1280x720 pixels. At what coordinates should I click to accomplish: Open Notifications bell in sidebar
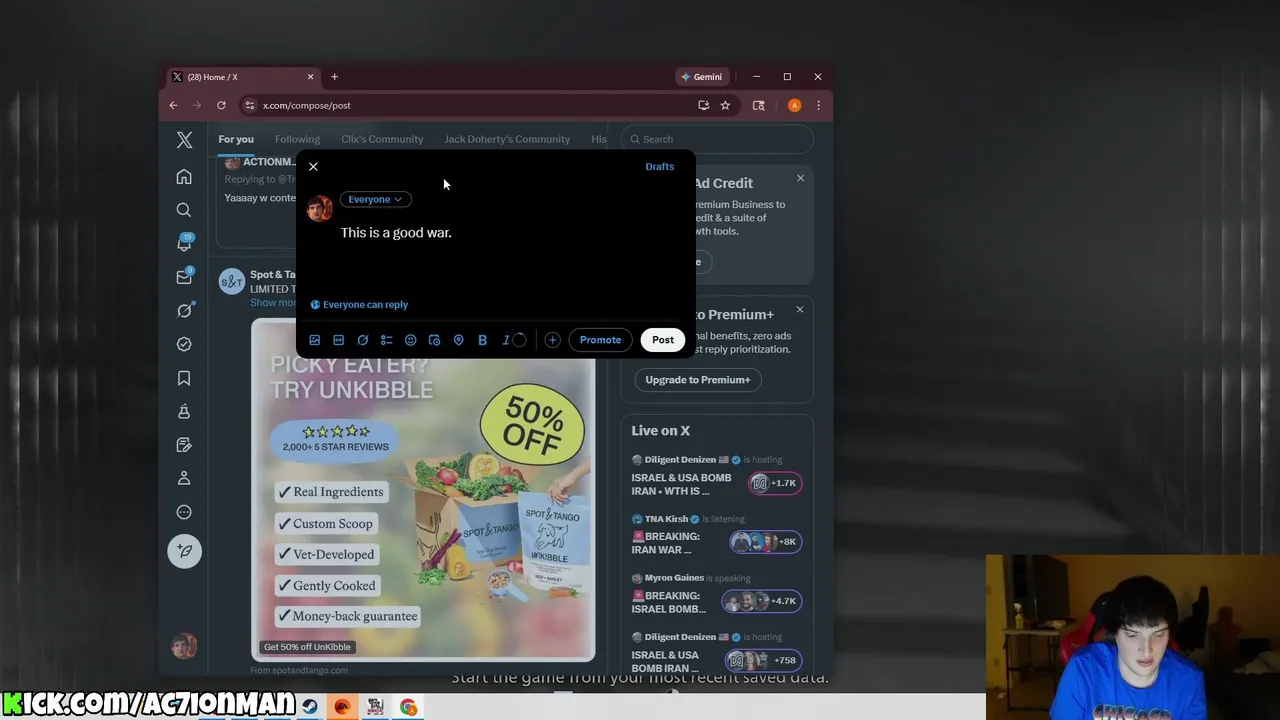(184, 243)
